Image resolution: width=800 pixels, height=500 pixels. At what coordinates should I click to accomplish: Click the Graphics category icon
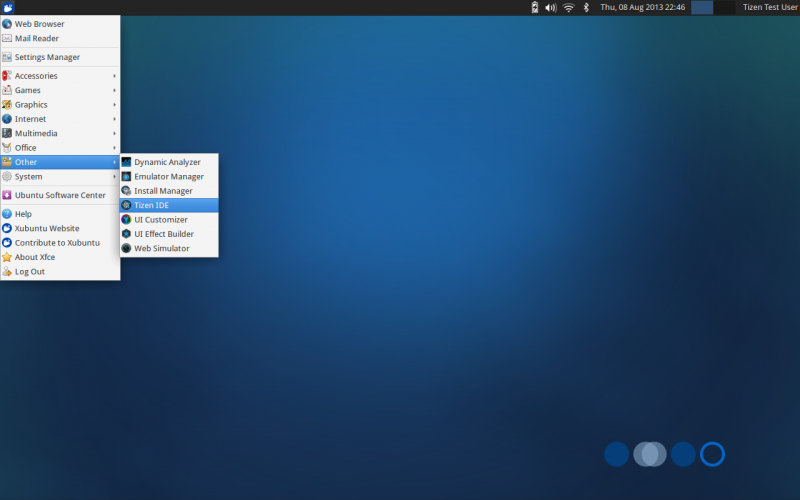point(7,105)
